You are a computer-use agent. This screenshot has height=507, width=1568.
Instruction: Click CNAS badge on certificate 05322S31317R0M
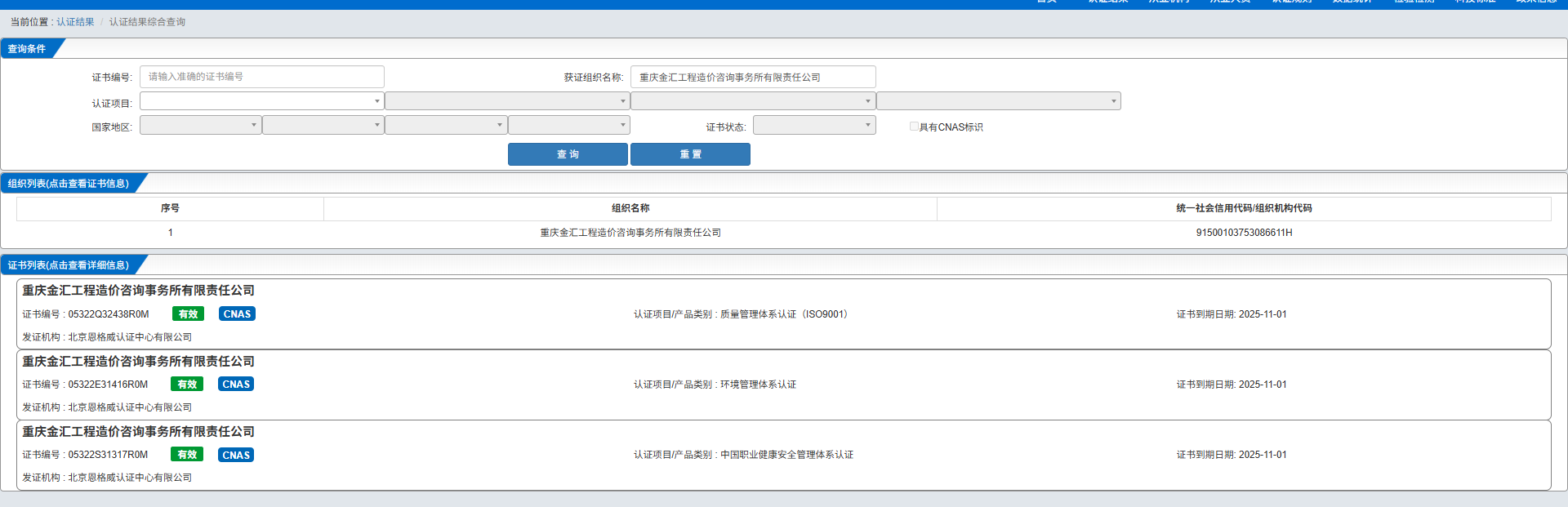236,455
